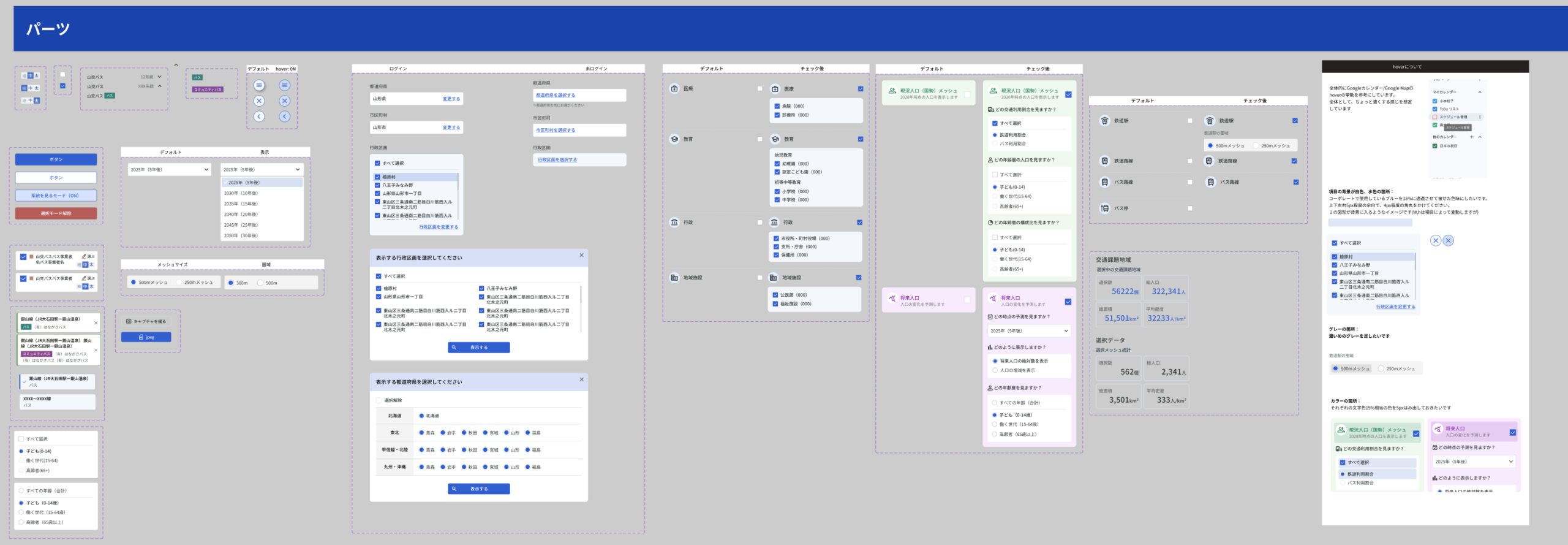Tick the バス停 checkbox
This screenshot has height=545, width=1568.
1189,208
